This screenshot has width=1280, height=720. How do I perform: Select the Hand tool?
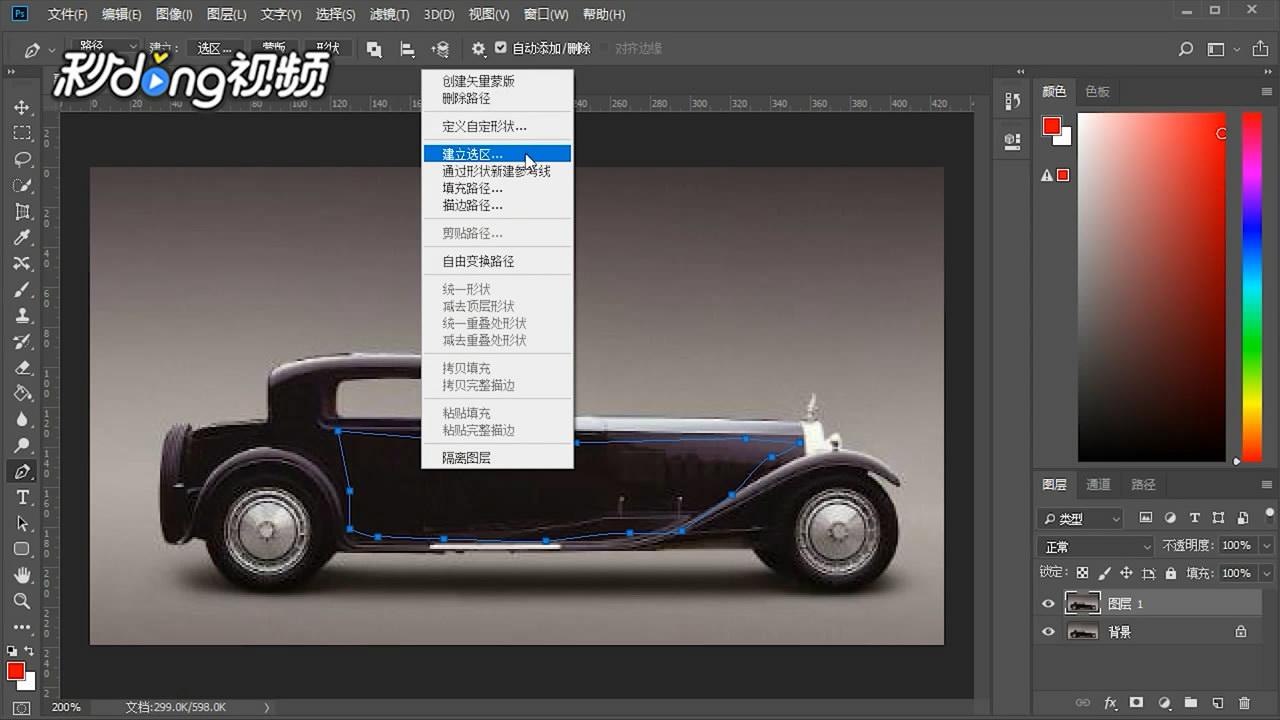click(22, 575)
